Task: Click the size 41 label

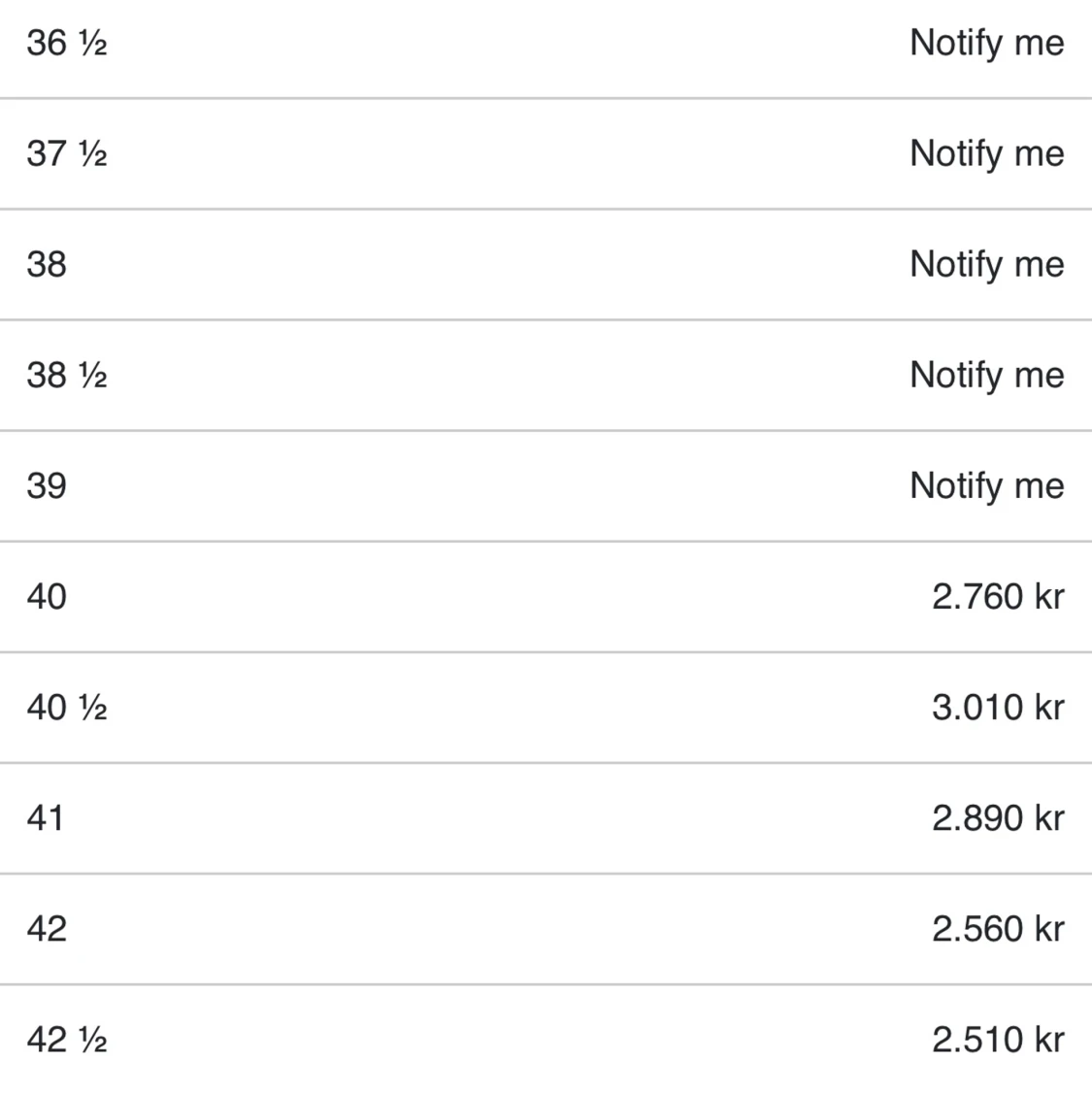Action: click(x=46, y=818)
